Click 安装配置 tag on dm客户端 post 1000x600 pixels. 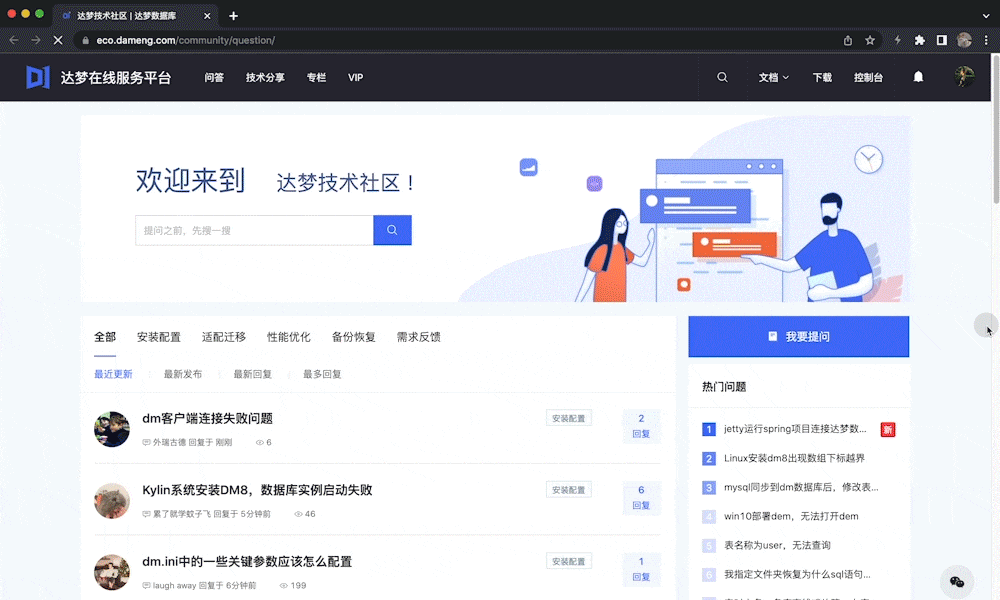click(569, 418)
